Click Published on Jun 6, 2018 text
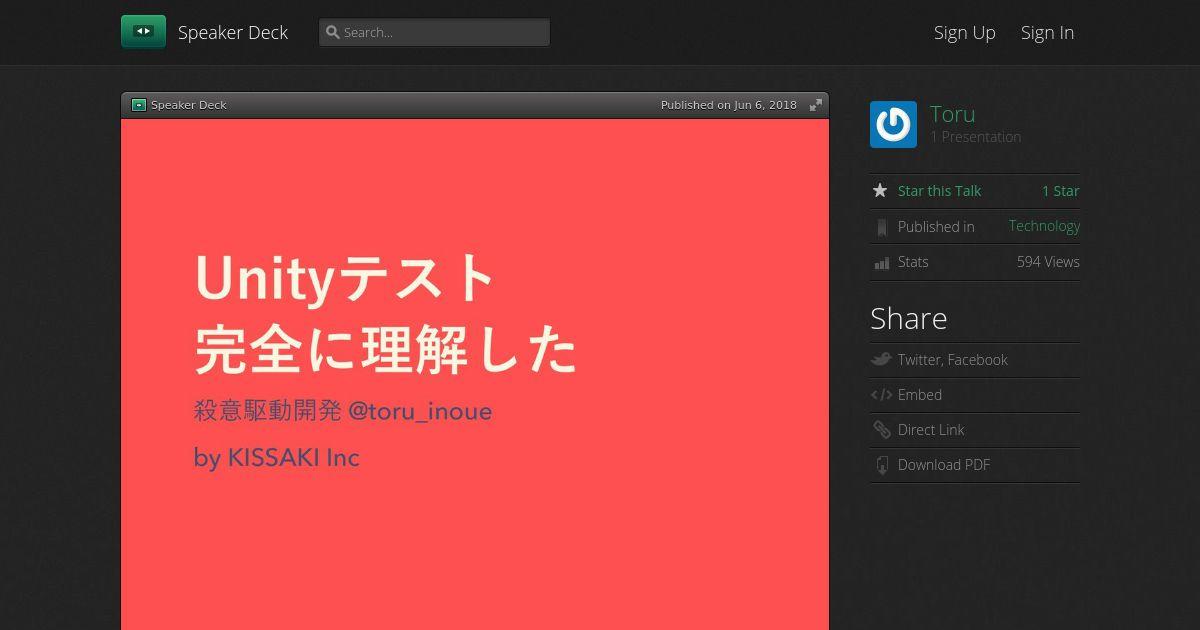Viewport: 1200px width, 630px height. point(729,105)
